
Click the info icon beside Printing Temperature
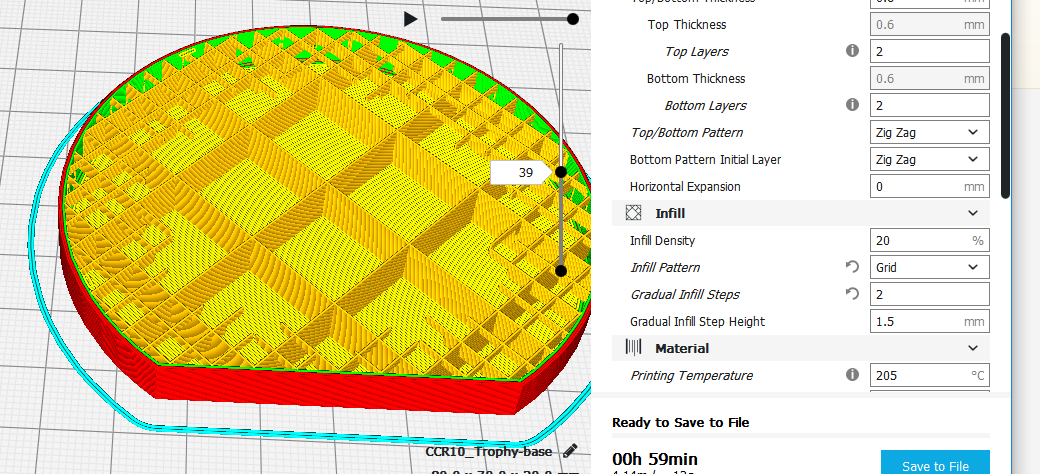point(852,375)
